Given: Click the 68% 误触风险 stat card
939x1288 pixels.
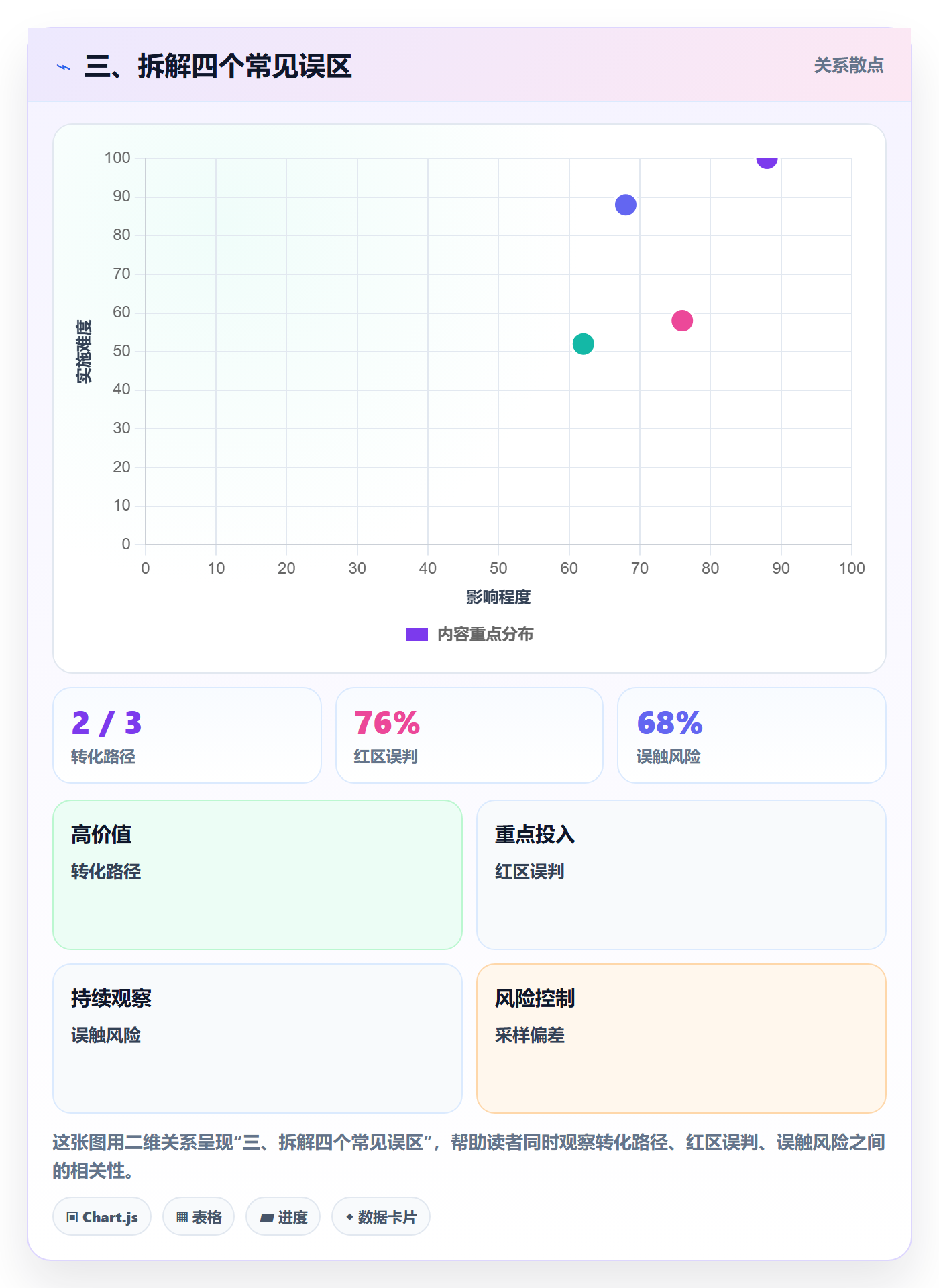Looking at the screenshot, I should click(752, 735).
